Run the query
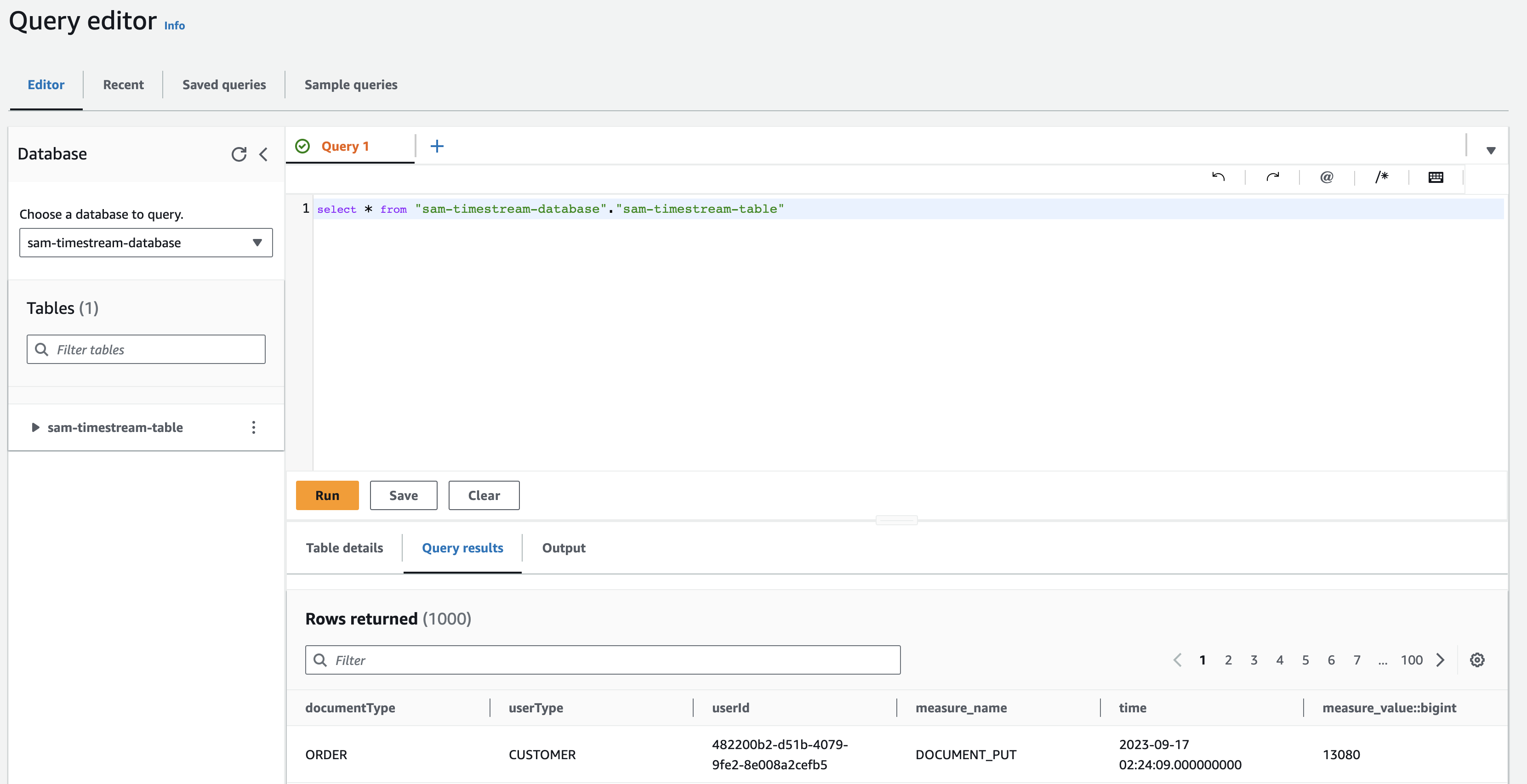Viewport: 1527px width, 784px height. [x=327, y=495]
